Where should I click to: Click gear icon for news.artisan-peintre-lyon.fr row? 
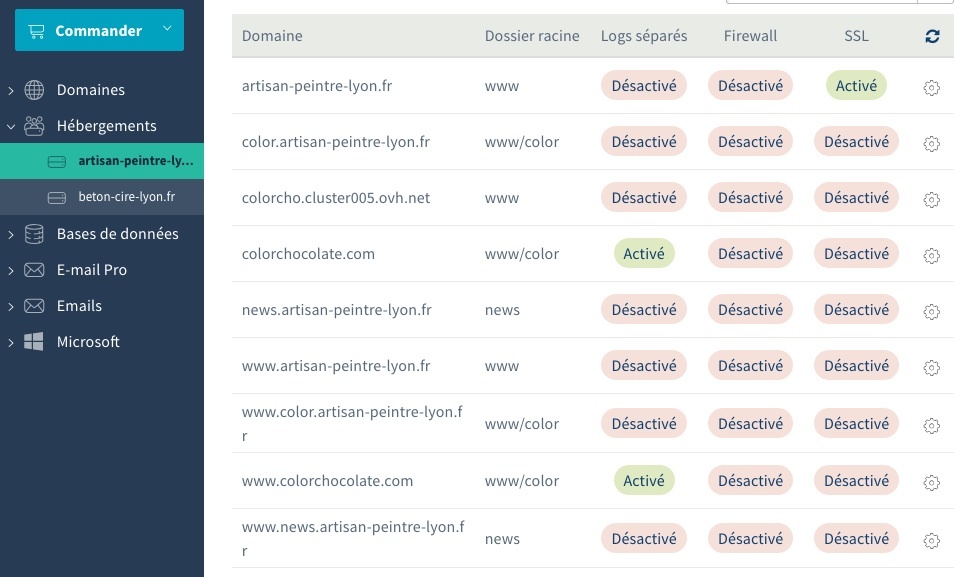click(x=931, y=311)
